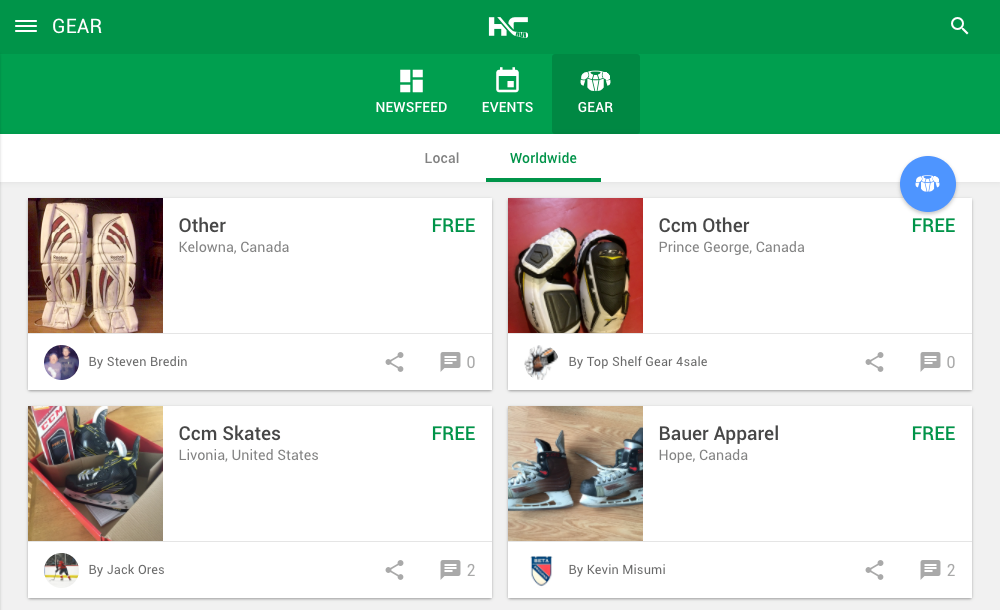The image size is (1000, 610).
Task: Open comments on Jack Ores listing
Action: tap(457, 570)
